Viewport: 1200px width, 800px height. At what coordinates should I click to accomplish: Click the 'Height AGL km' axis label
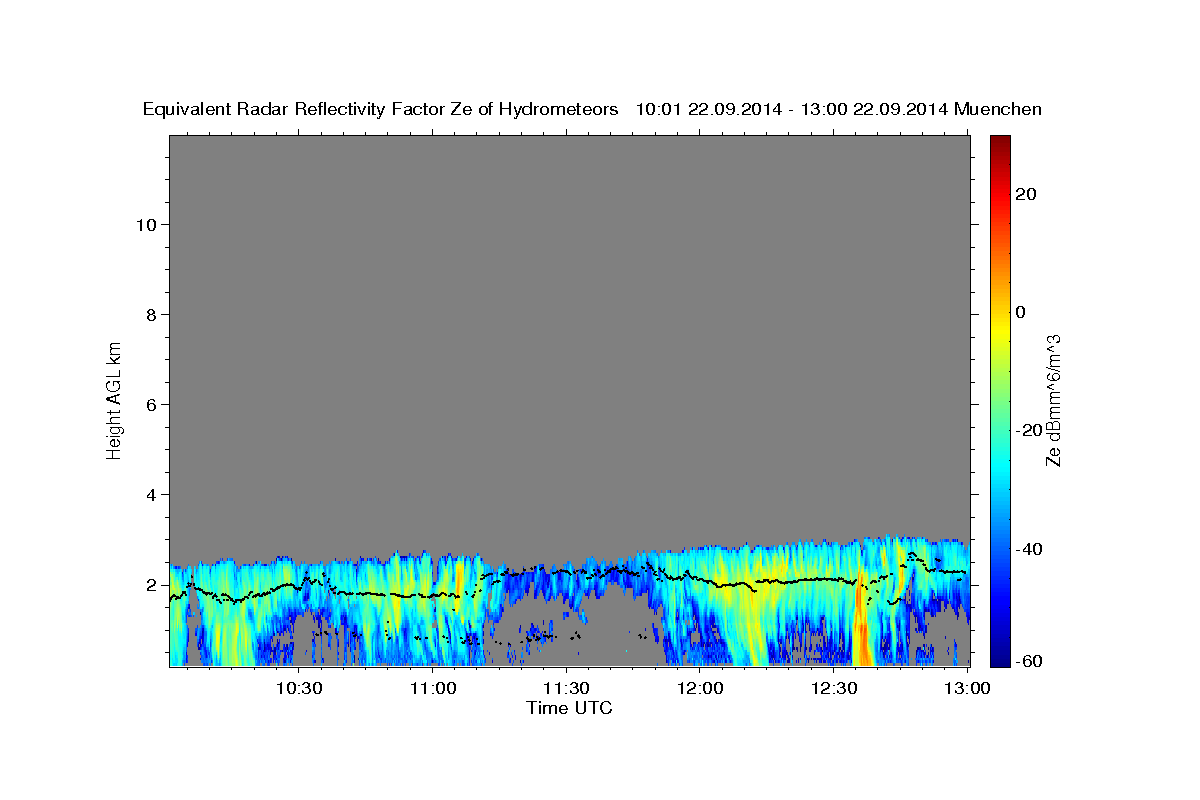tap(115, 399)
